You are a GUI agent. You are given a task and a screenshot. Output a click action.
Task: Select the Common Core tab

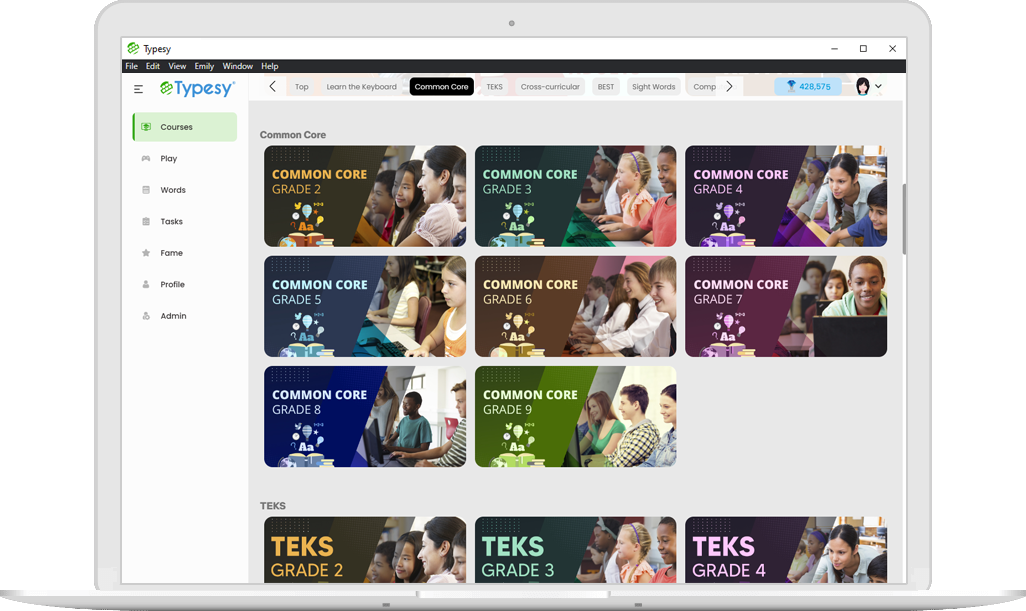[x=442, y=86]
